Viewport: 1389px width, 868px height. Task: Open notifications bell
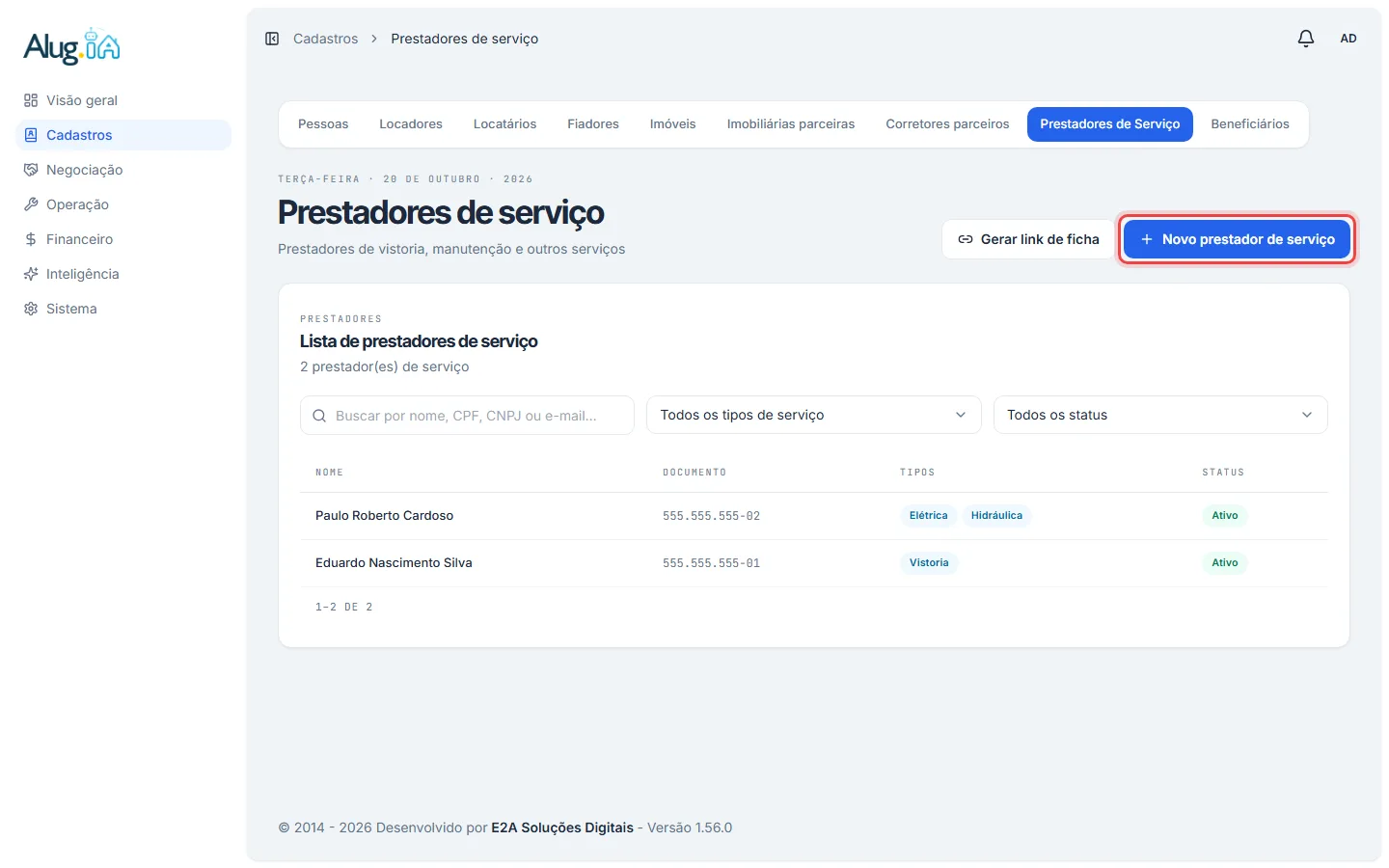[1306, 39]
